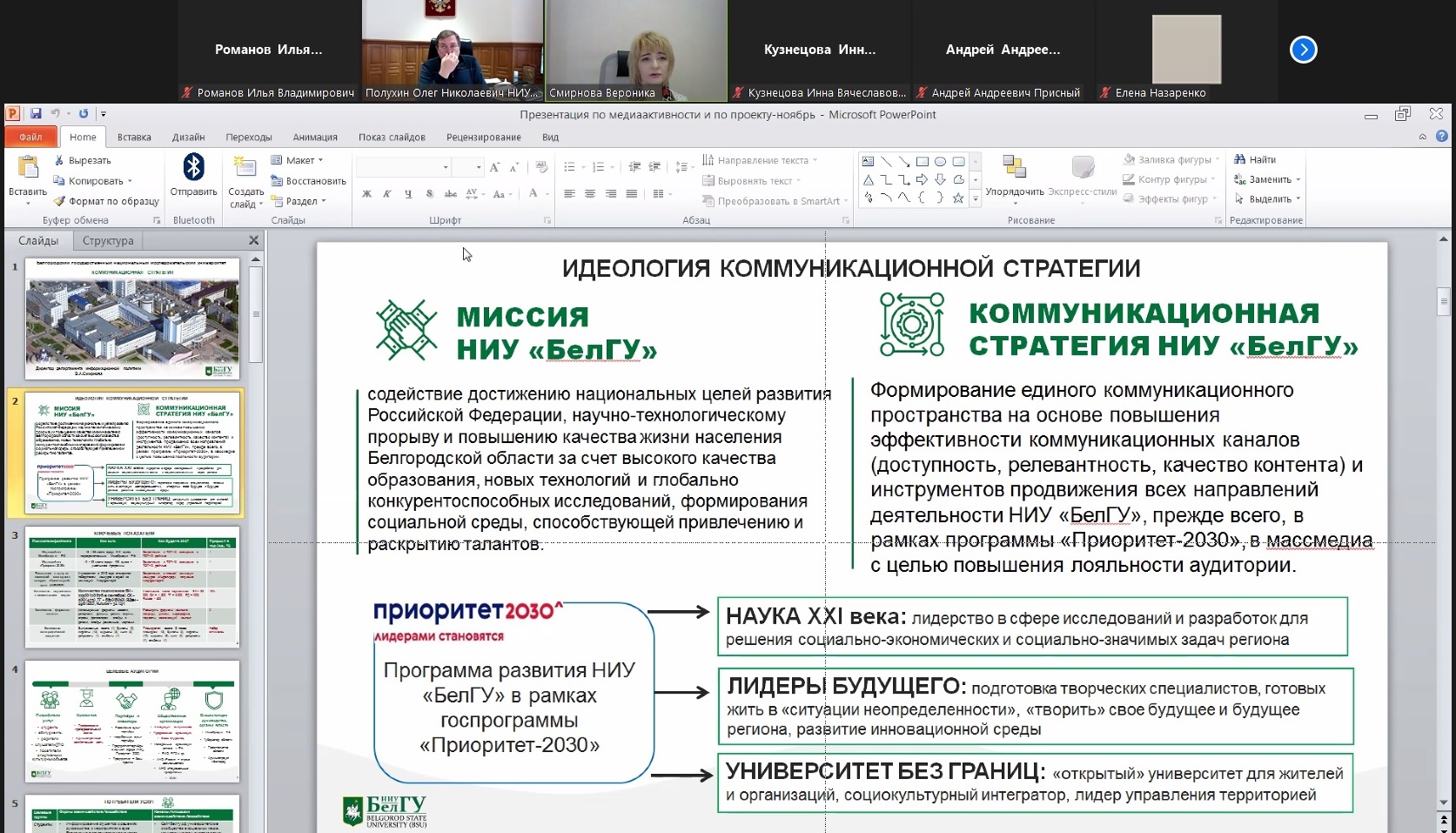
Task: Open the PowerPoint help question-mark icon
Action: [x=1441, y=137]
